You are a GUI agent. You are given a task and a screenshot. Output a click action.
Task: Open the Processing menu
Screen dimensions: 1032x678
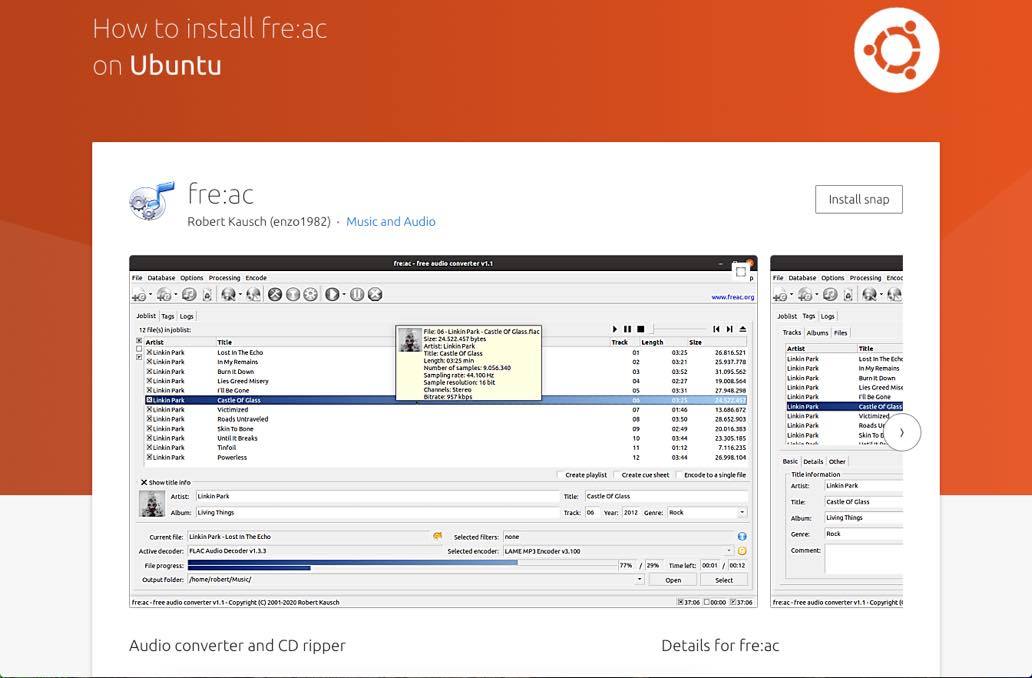224,278
